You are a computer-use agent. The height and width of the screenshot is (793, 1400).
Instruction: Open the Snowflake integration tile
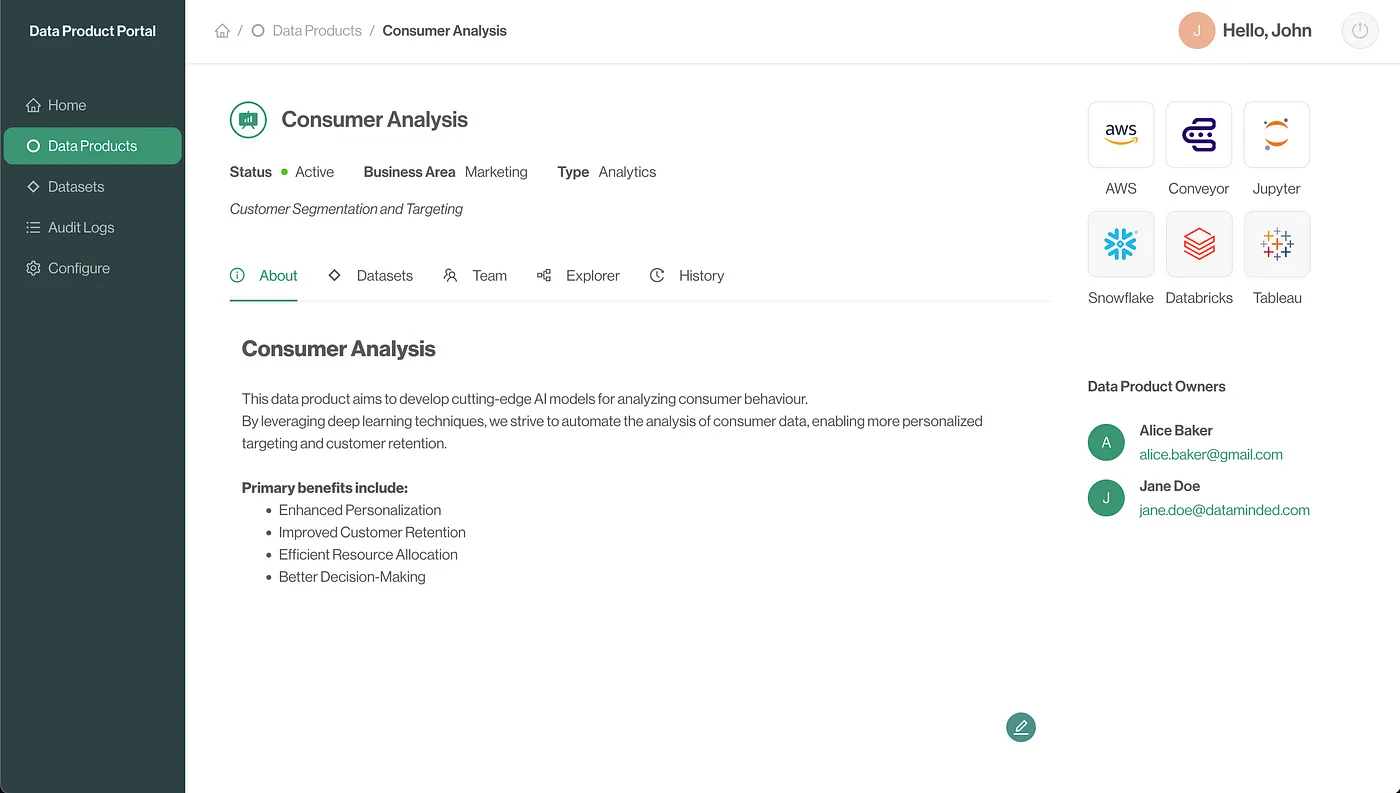click(x=1120, y=244)
